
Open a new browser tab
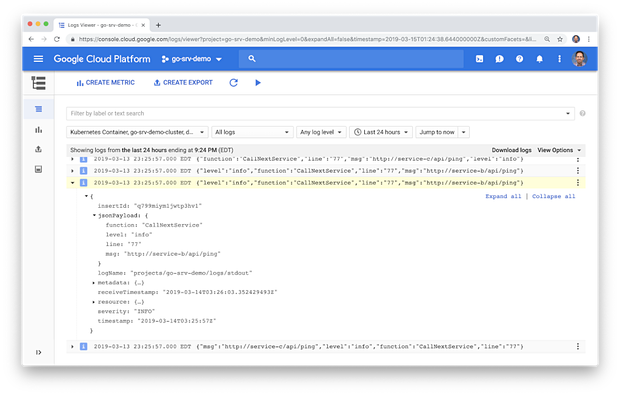pos(158,25)
